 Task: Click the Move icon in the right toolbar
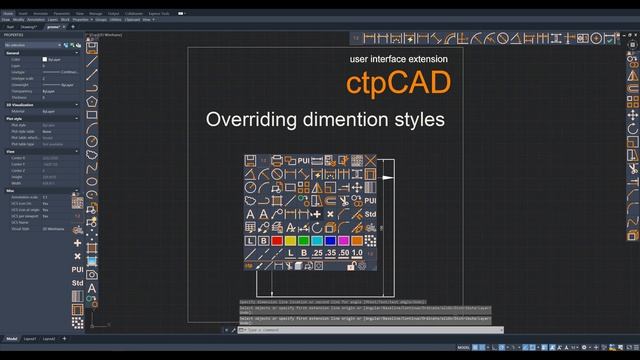pos(633,116)
